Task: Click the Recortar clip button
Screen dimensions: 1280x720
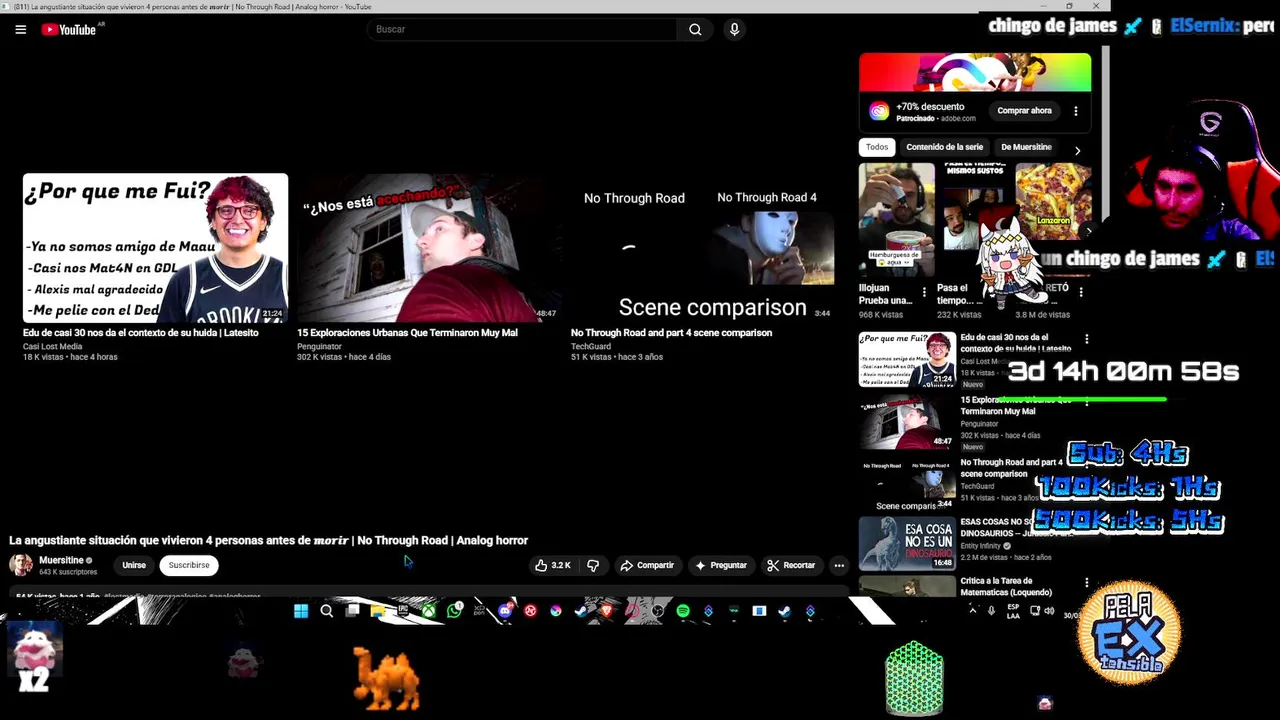Action: (x=791, y=565)
